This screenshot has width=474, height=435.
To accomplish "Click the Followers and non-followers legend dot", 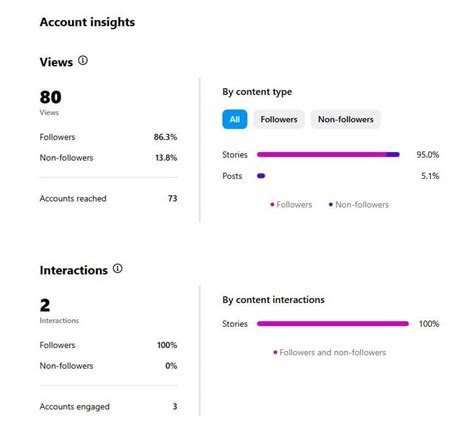I will click(275, 352).
